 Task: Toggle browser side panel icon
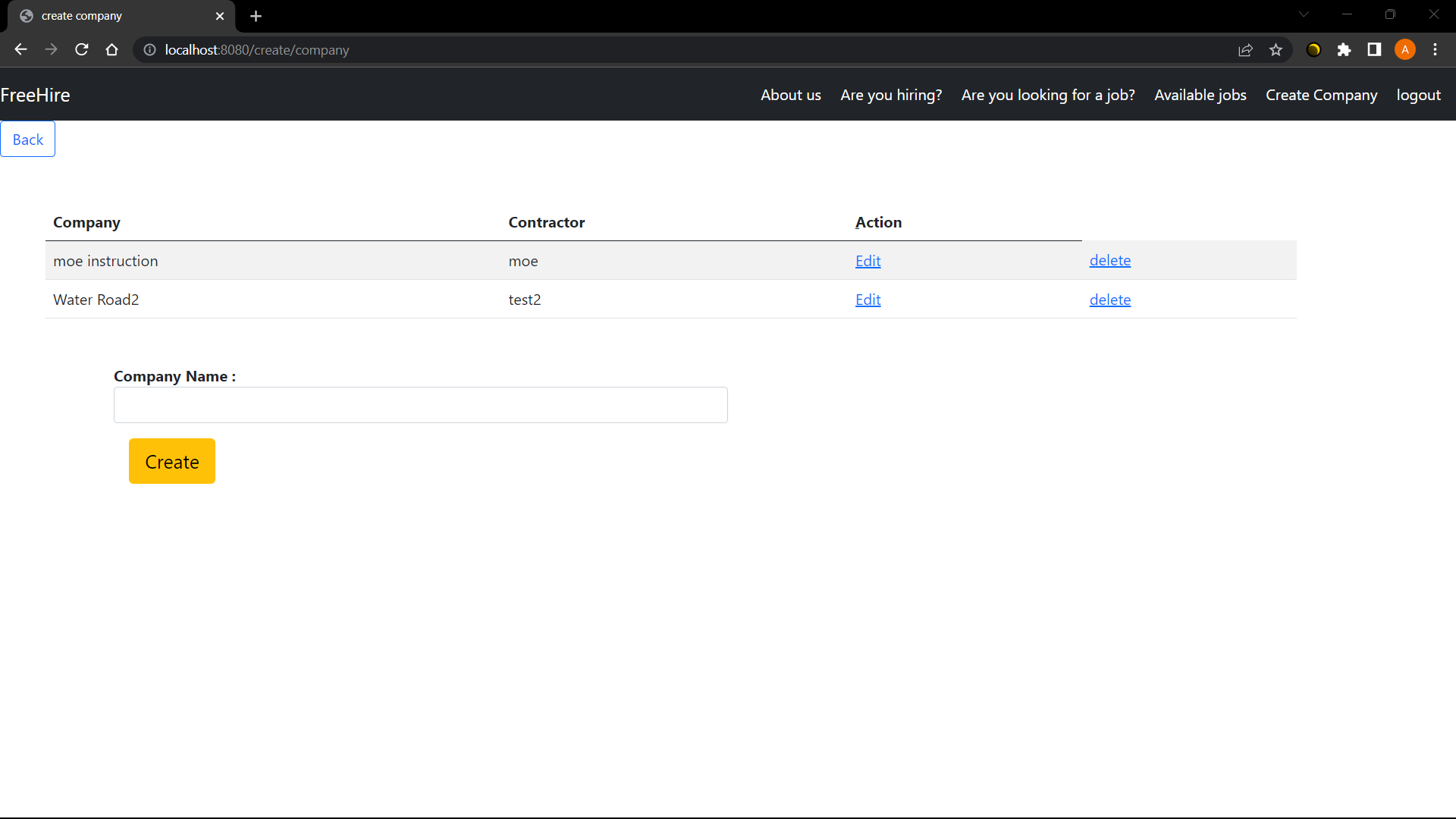(1374, 49)
